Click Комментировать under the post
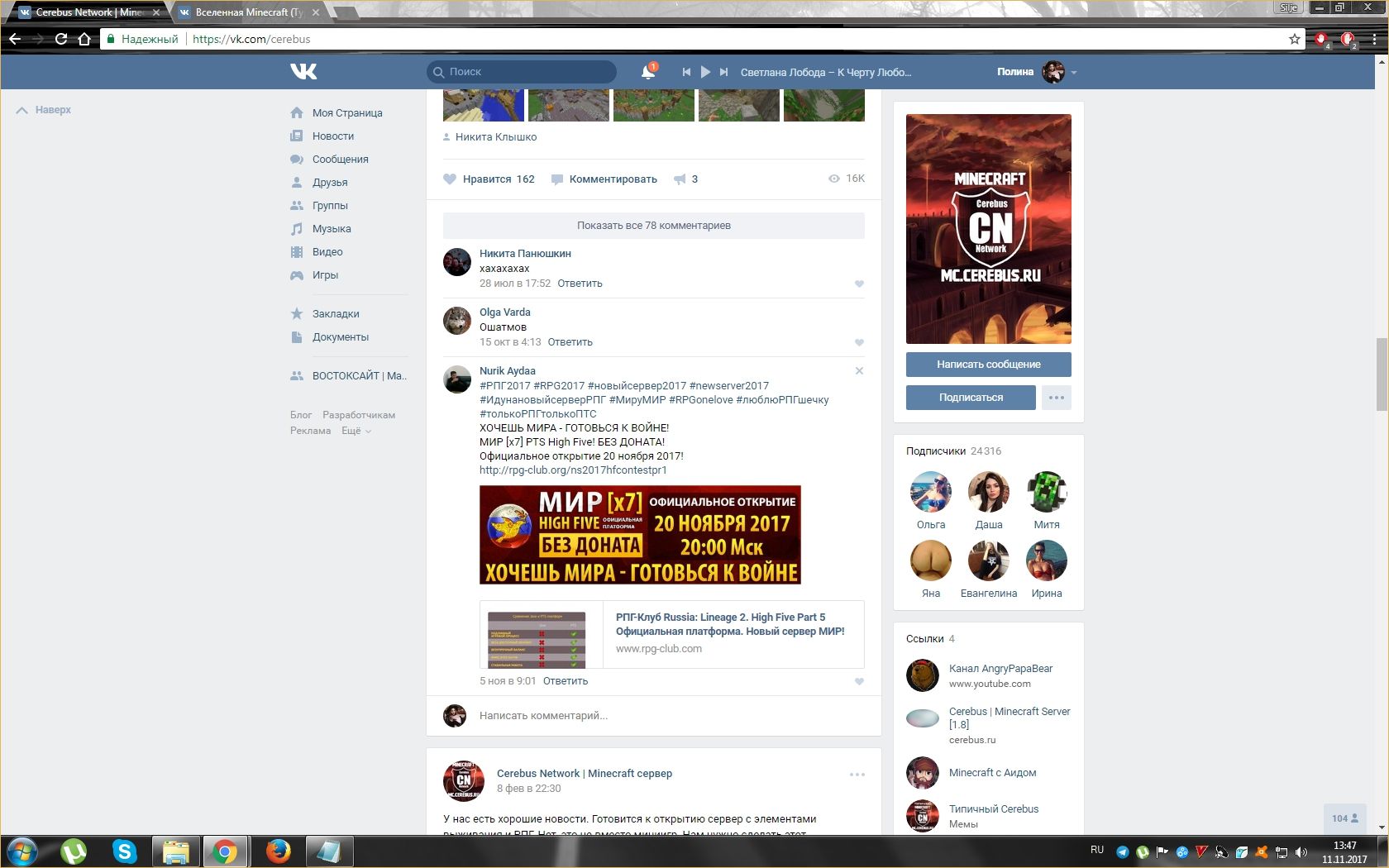Image resolution: width=1389 pixels, height=868 pixels. click(x=604, y=179)
